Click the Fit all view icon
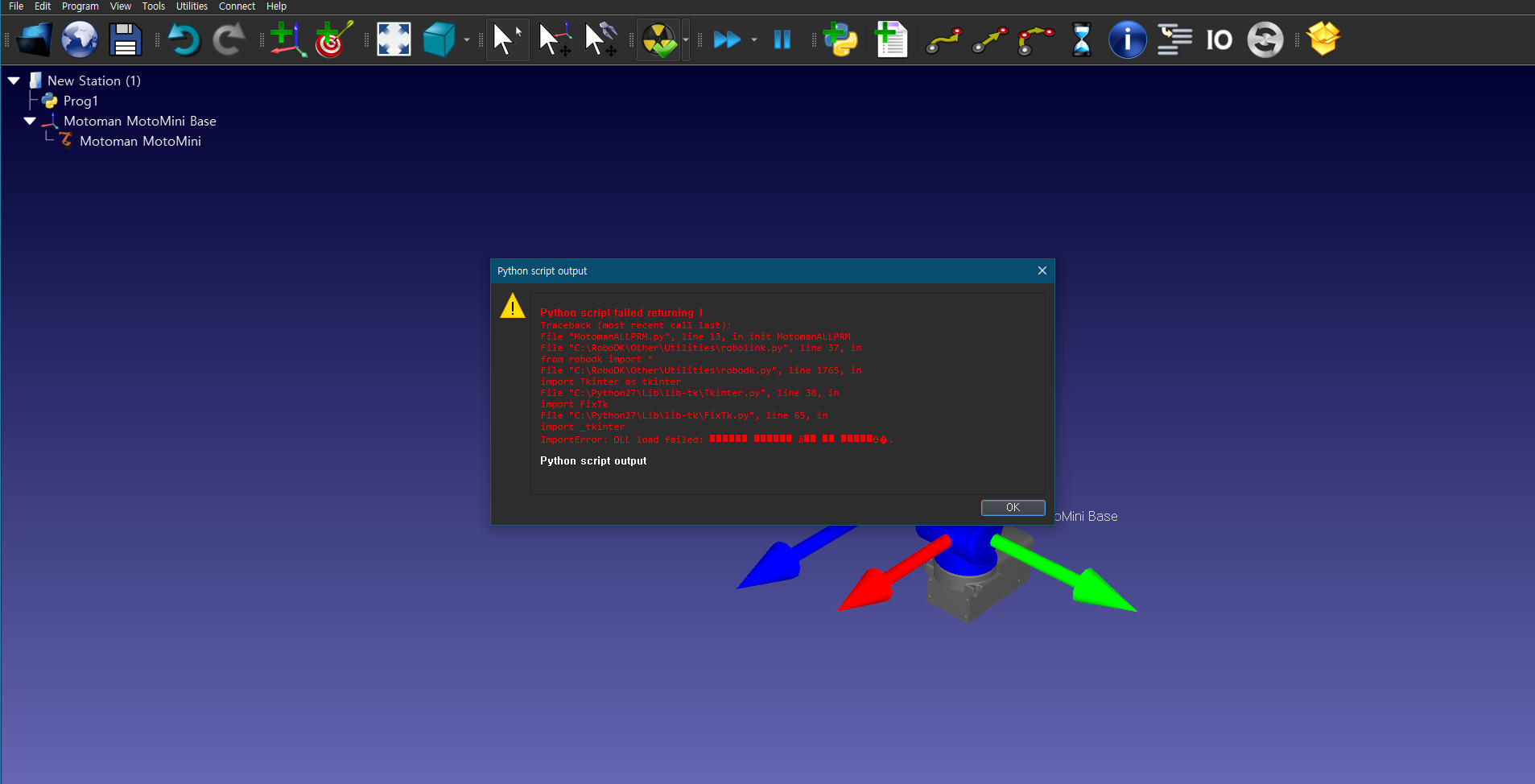 pos(394,39)
